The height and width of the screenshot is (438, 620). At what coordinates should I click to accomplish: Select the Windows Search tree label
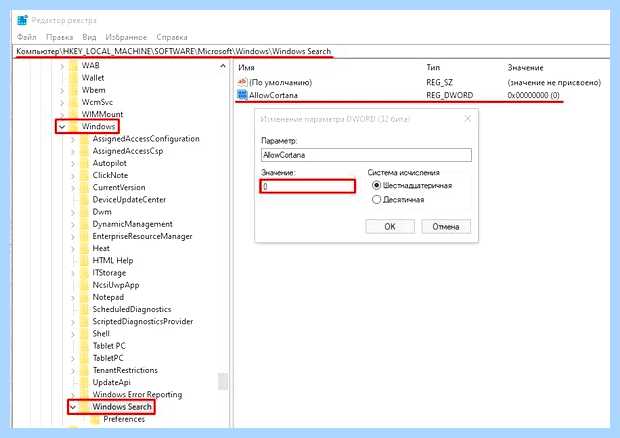pos(122,407)
